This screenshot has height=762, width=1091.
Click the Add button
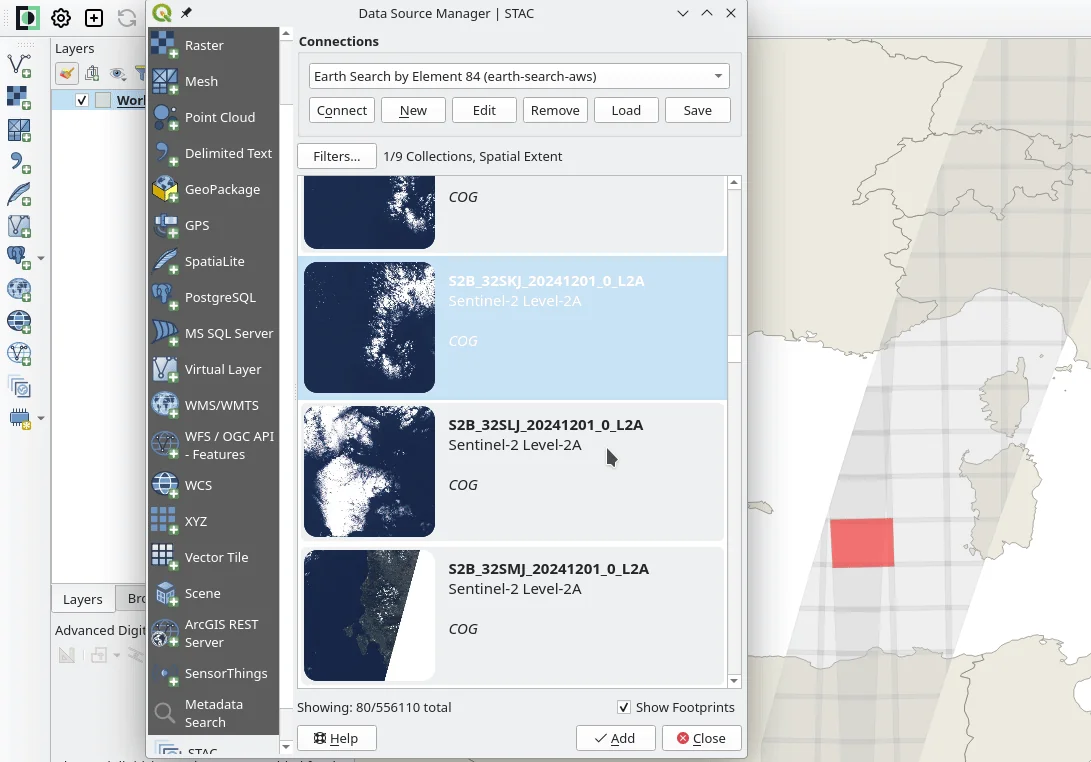coord(615,739)
